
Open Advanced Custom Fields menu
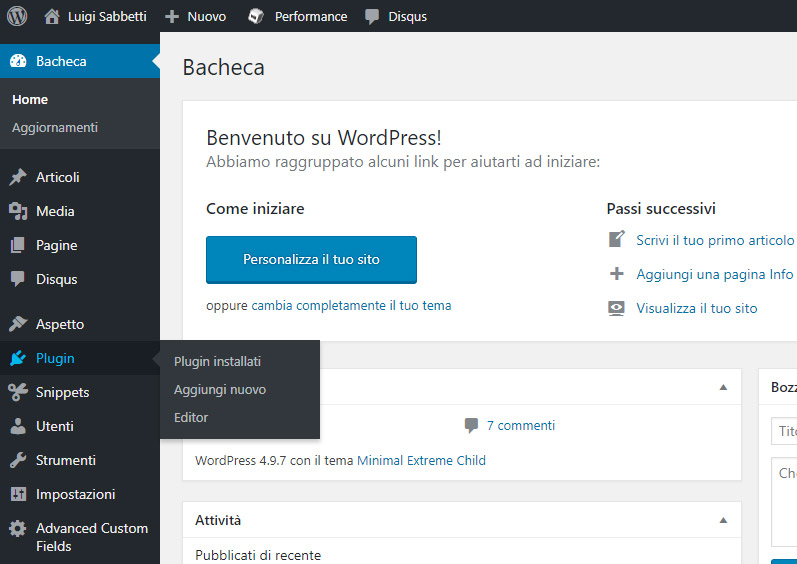[92, 537]
